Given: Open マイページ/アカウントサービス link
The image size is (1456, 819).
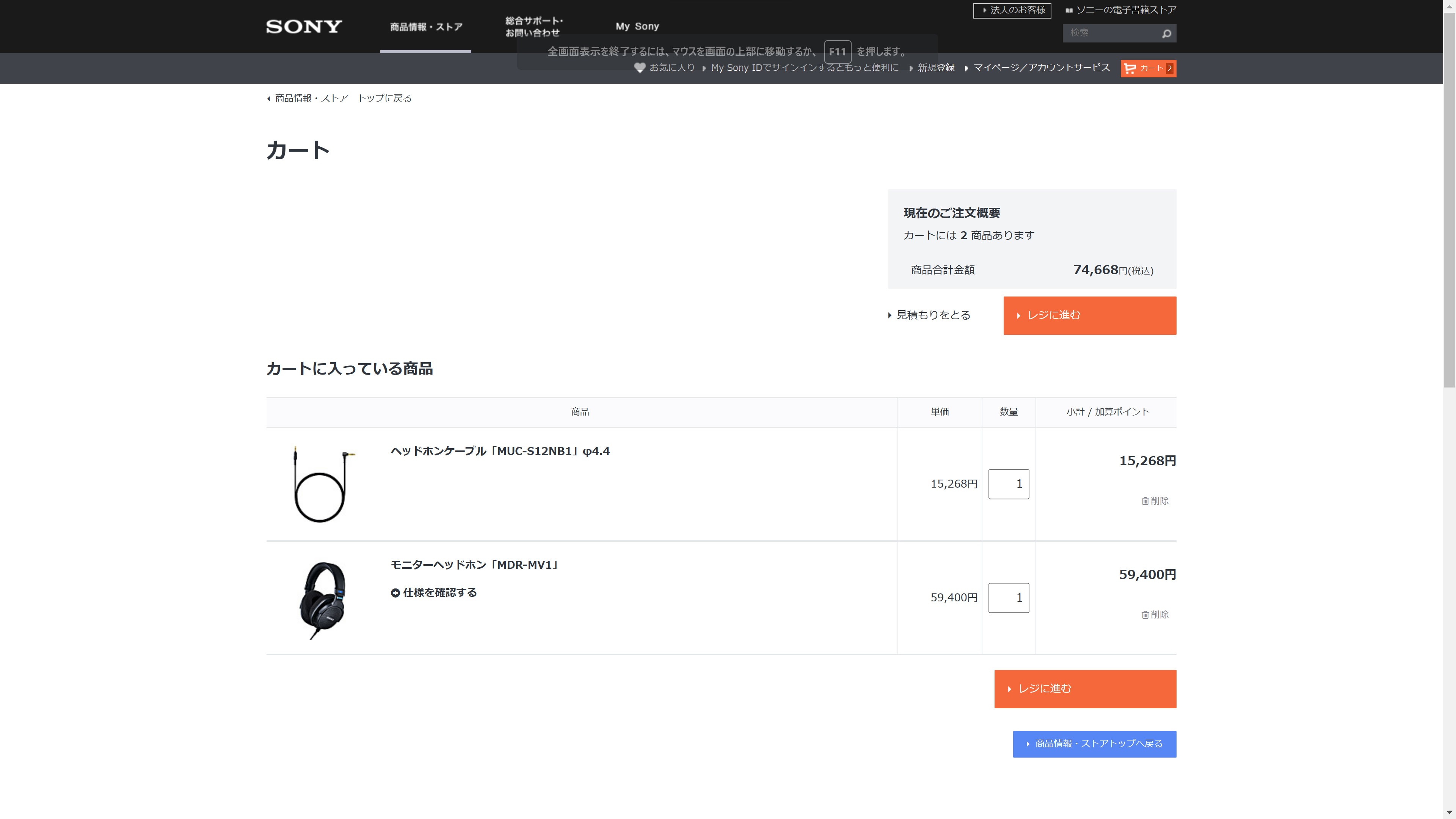Looking at the screenshot, I should pos(1041,68).
